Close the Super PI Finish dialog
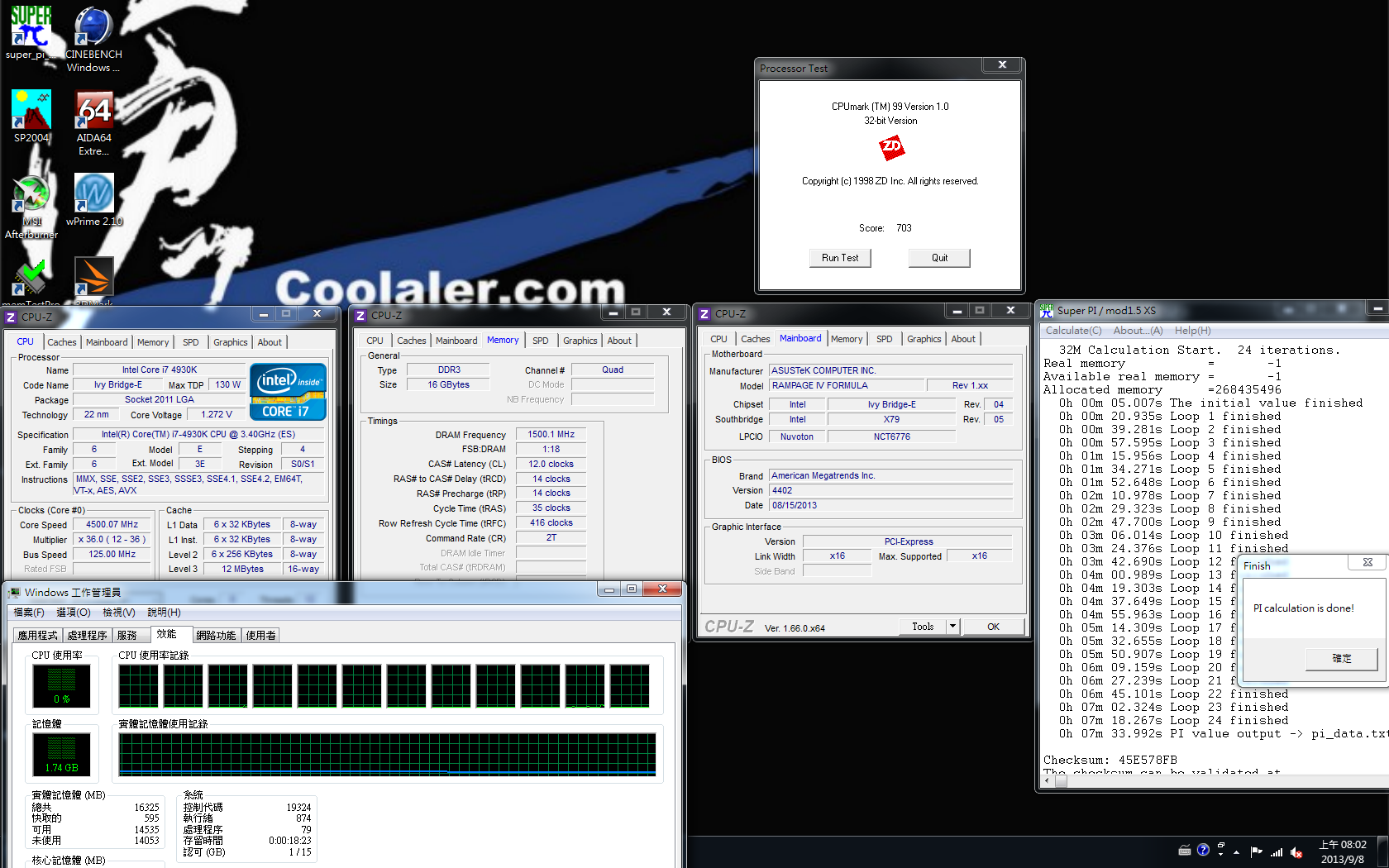 tap(1368, 562)
